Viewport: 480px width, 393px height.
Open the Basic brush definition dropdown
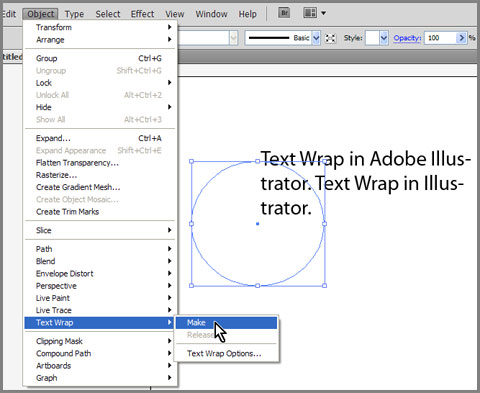(316, 38)
